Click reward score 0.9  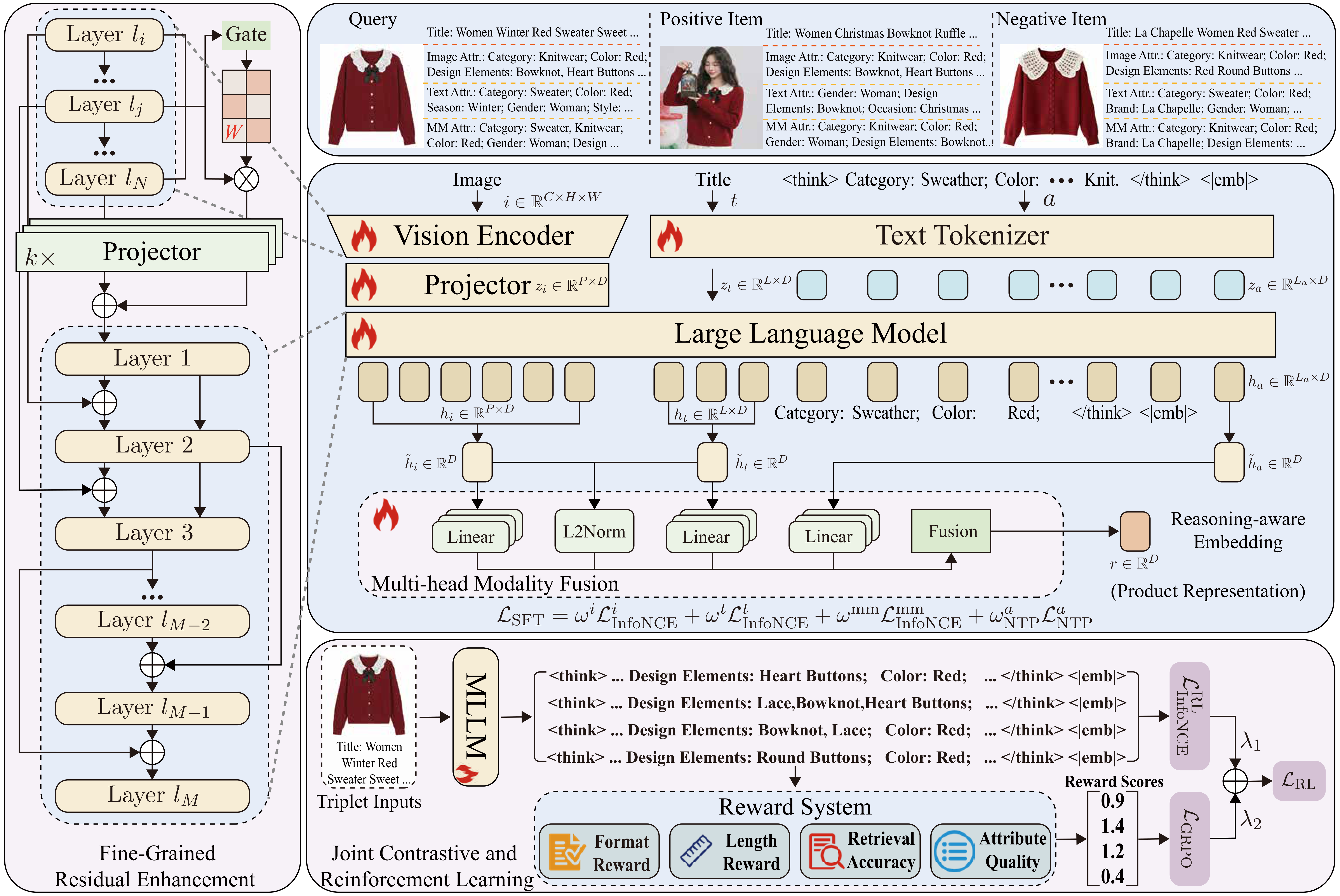pyautogui.click(x=1112, y=801)
